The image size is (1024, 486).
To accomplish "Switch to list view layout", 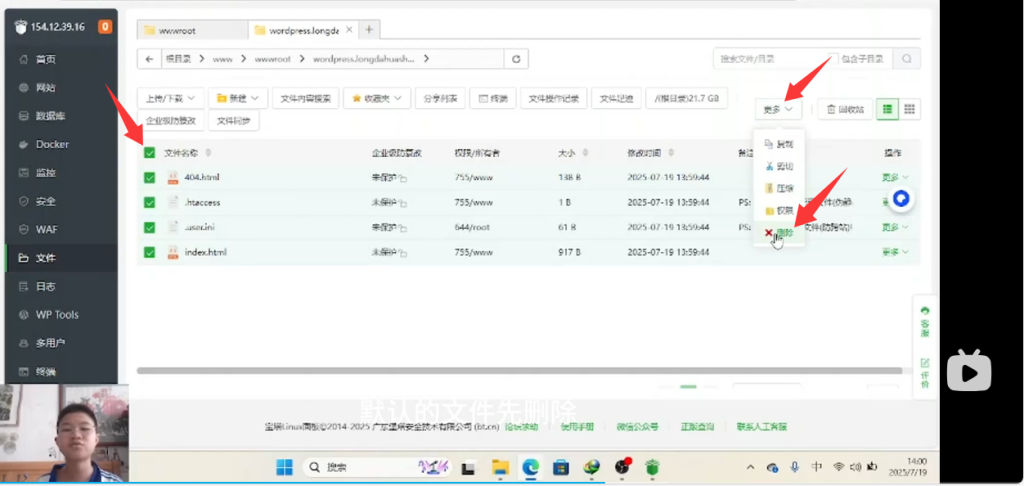I will [887, 109].
